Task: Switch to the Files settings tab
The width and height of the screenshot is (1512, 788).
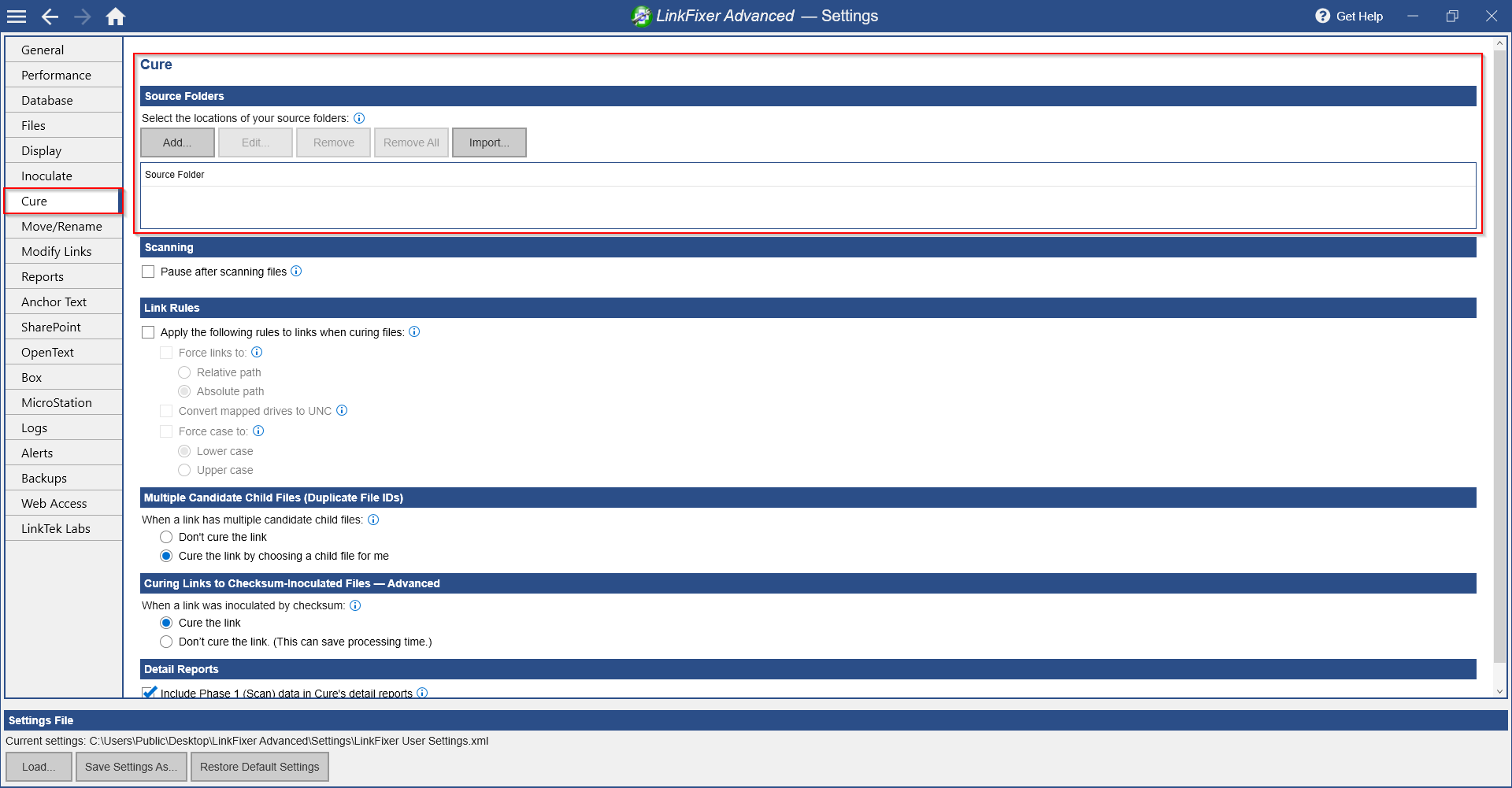Action: coord(64,125)
